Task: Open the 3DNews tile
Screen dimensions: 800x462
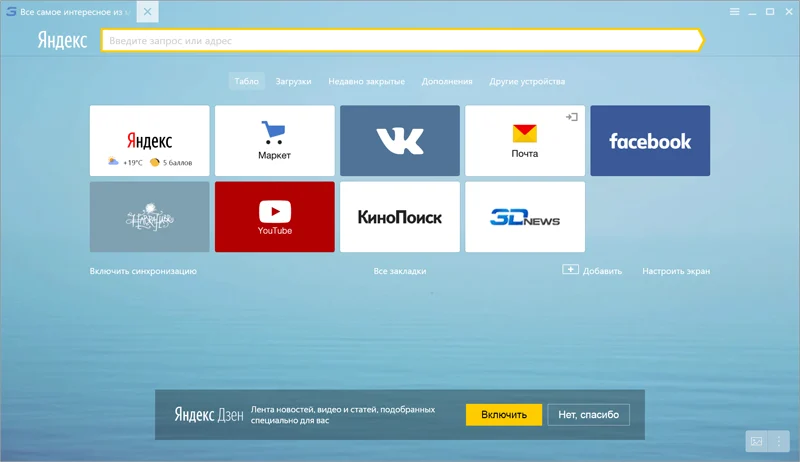Action: pyautogui.click(x=524, y=217)
